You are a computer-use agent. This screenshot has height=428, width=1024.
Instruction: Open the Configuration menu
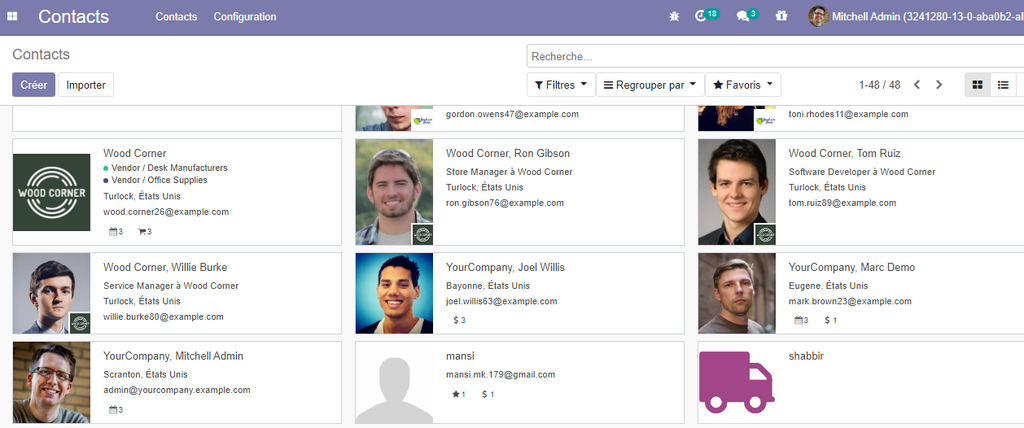pyautogui.click(x=245, y=17)
